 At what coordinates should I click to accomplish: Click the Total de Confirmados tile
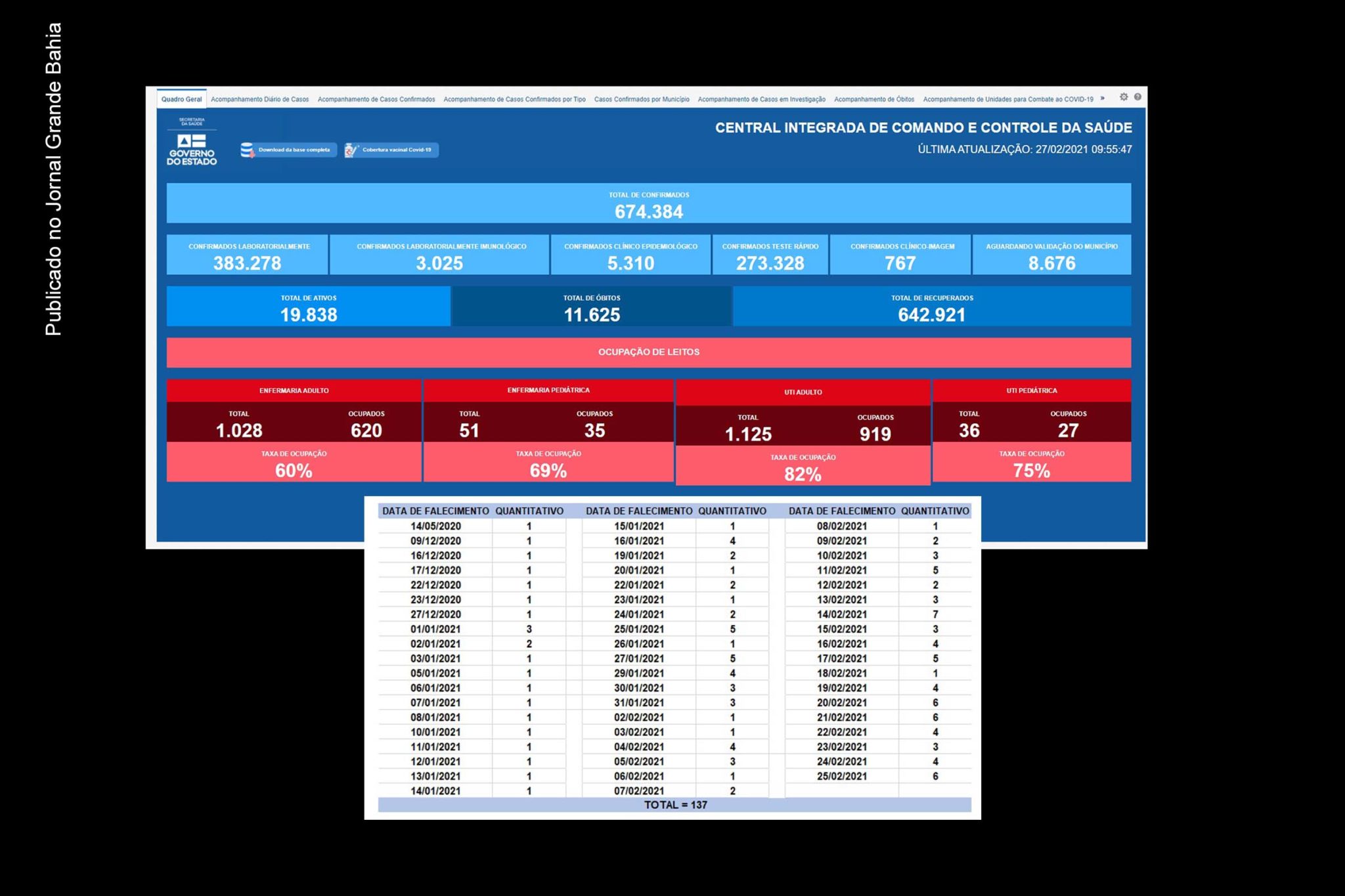click(649, 203)
